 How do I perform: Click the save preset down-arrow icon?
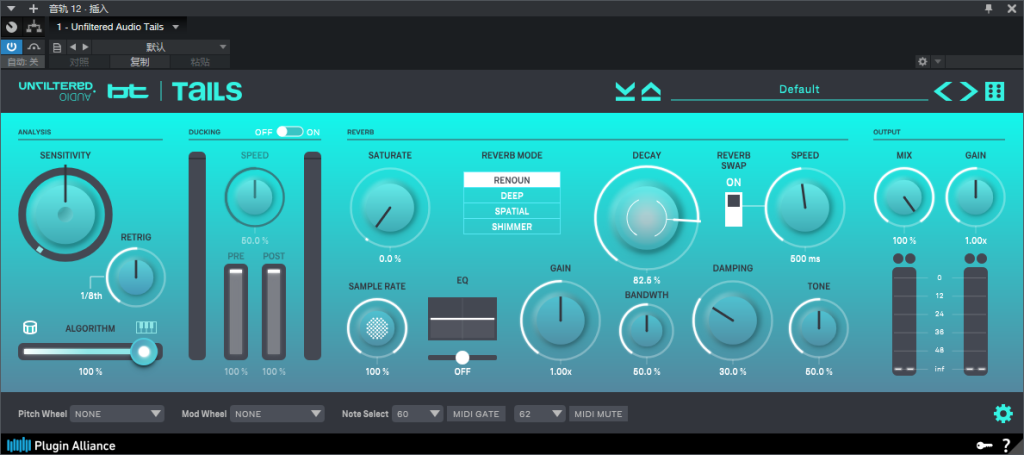pos(625,92)
